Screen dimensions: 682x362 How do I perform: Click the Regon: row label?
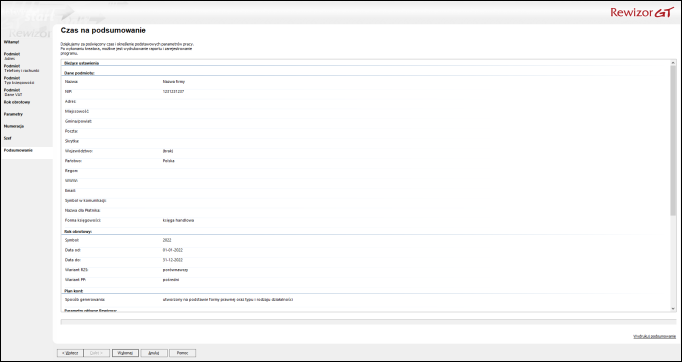[71, 171]
